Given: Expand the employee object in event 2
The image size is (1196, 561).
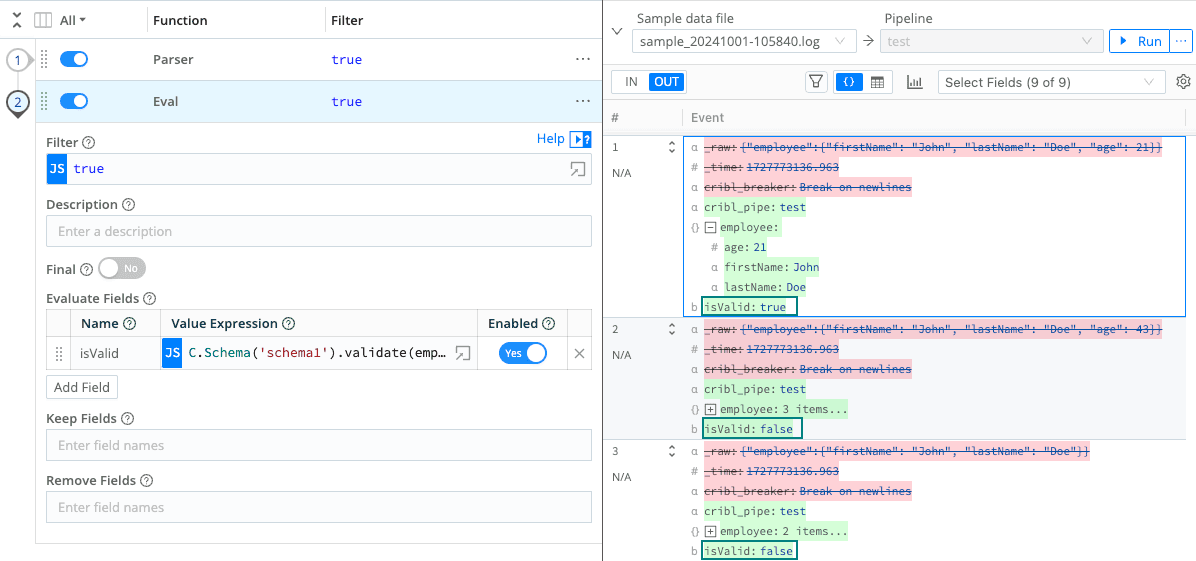Looking at the screenshot, I should coord(710,409).
